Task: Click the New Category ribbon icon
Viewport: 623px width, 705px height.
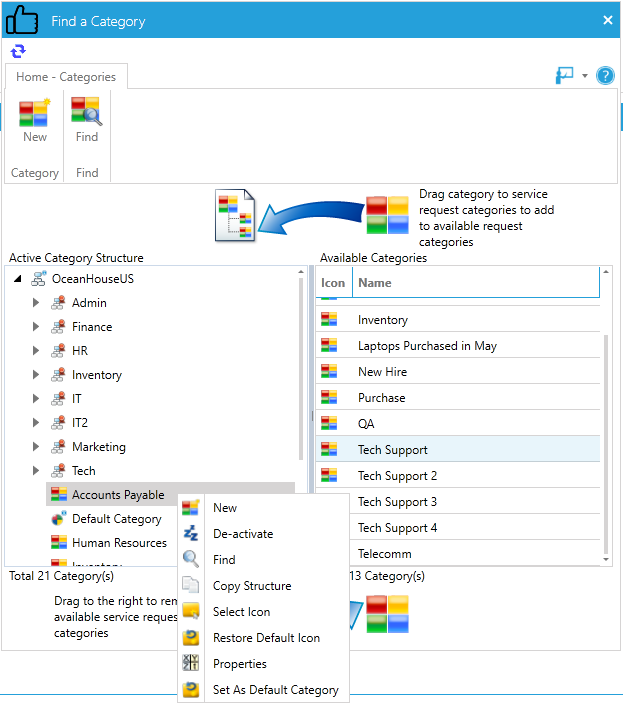Action: coord(35,113)
